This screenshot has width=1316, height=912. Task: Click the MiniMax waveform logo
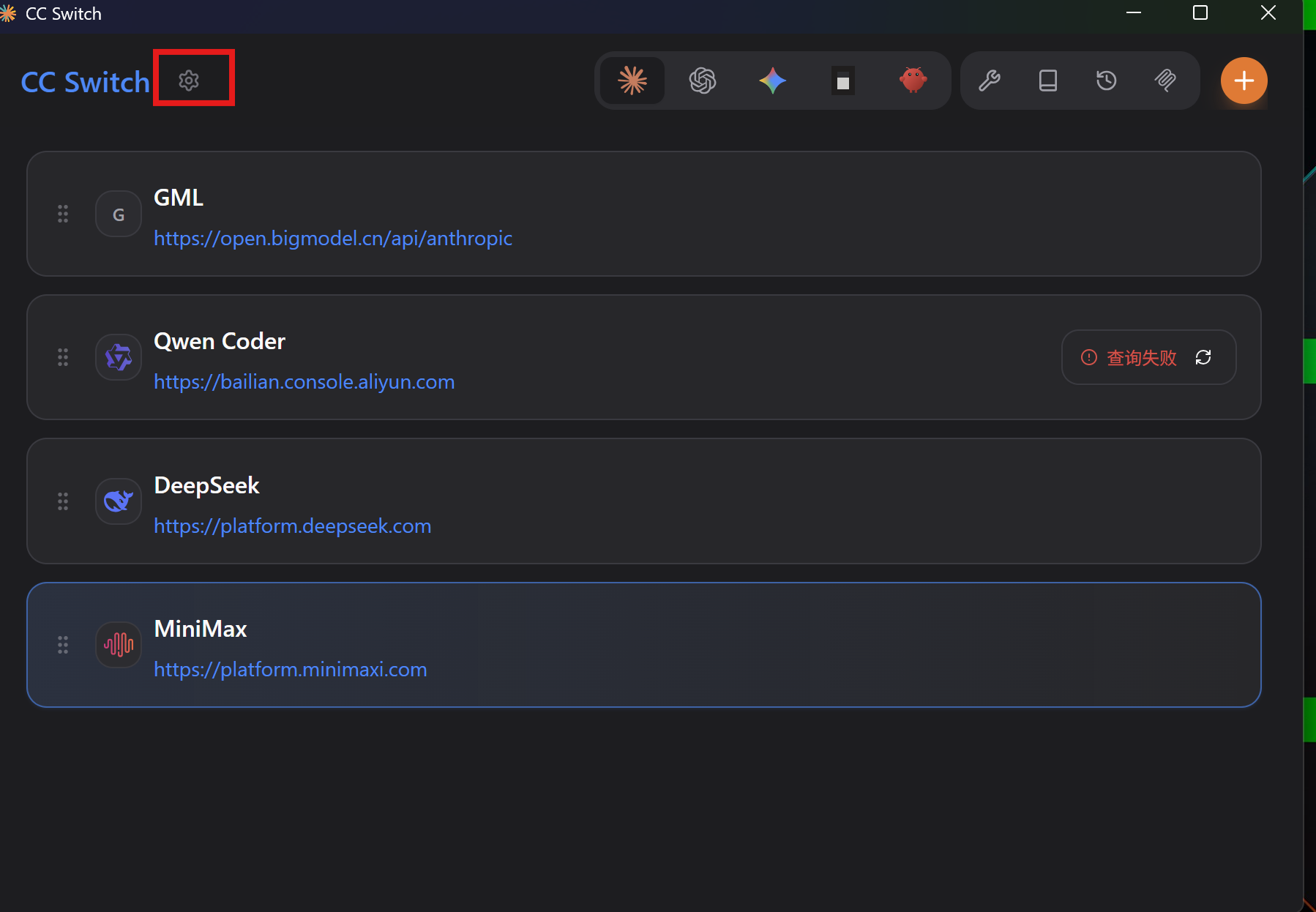pos(119,645)
